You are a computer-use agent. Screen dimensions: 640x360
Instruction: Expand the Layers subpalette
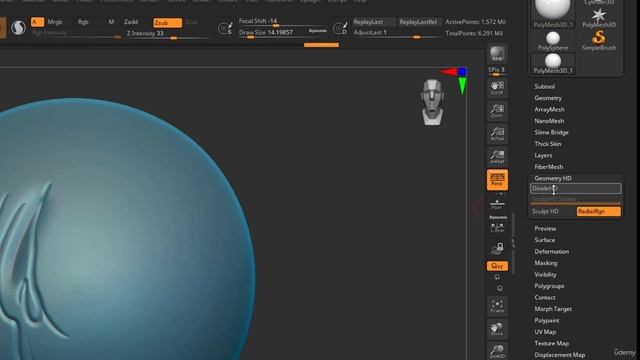pos(543,156)
